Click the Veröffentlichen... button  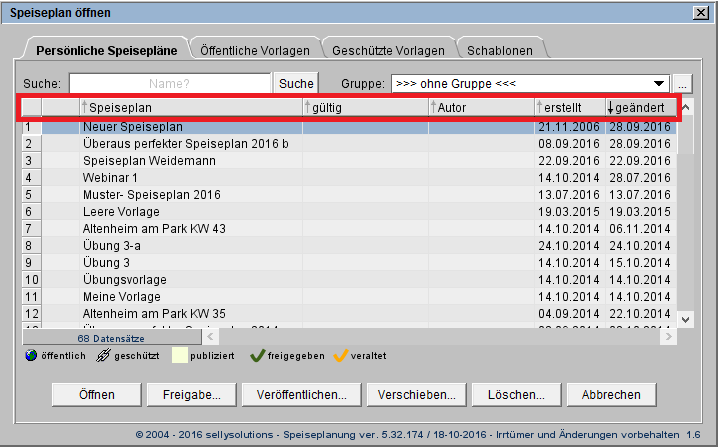[302, 395]
